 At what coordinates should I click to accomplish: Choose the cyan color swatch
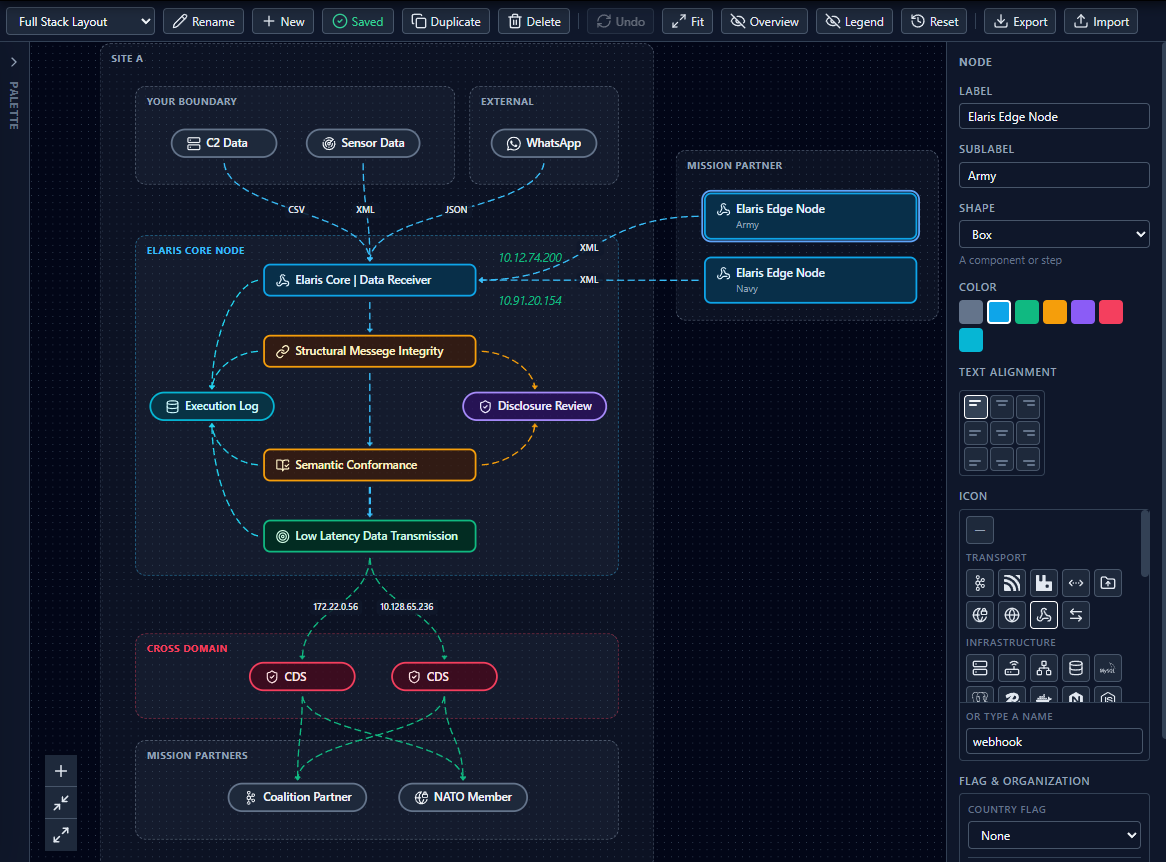click(970, 340)
